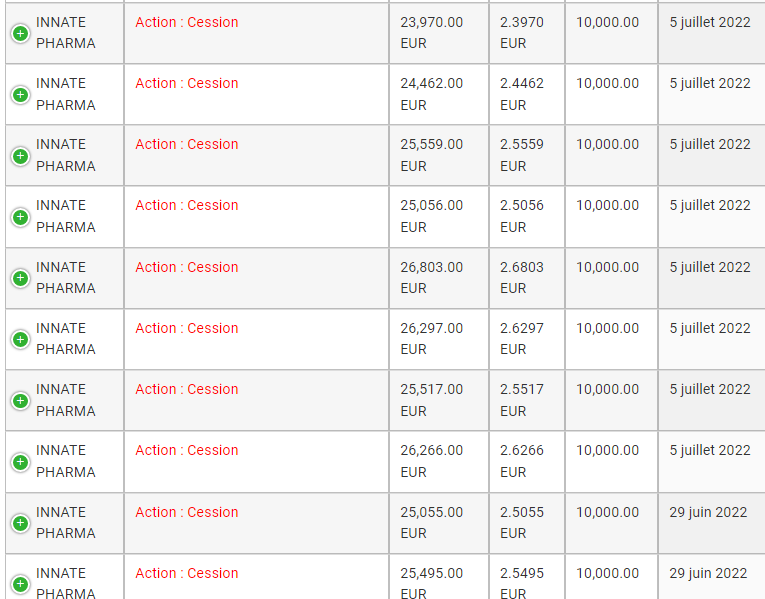Select the 5 juillet 2022 date at price 2.5559
Image resolution: width=765 pixels, height=599 pixels.
710,144
